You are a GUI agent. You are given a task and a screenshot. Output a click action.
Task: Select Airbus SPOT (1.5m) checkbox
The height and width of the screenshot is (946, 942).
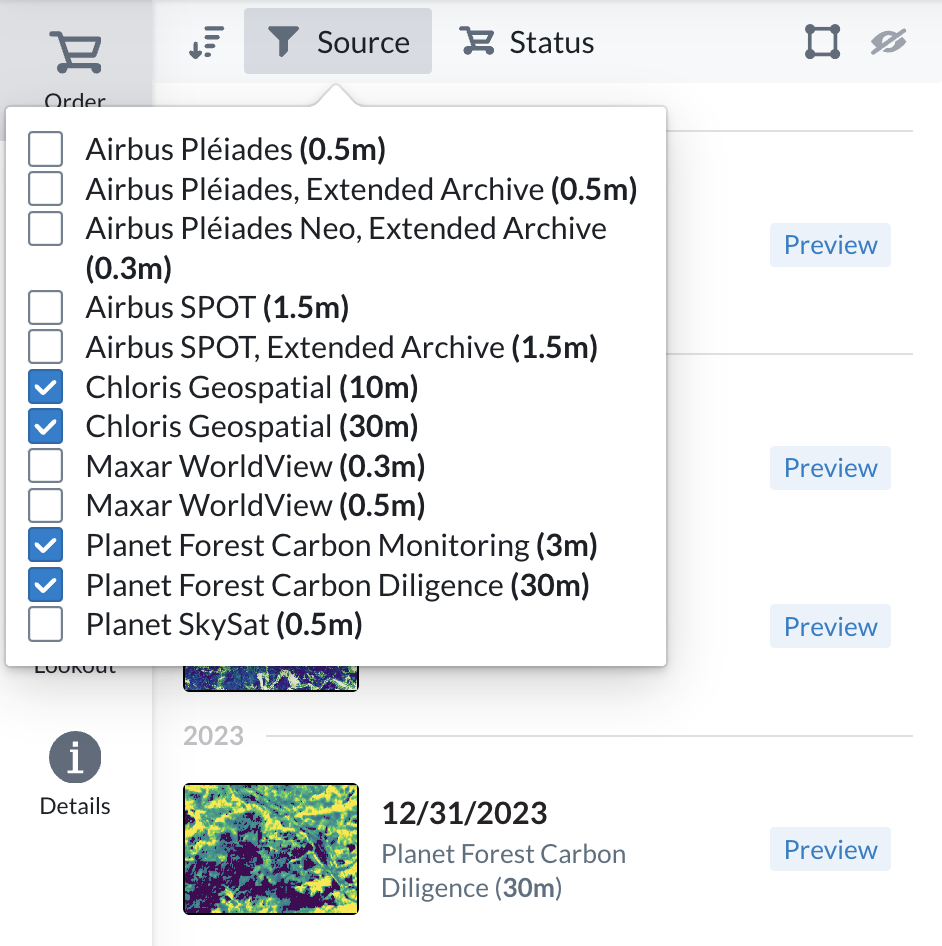click(x=45, y=307)
